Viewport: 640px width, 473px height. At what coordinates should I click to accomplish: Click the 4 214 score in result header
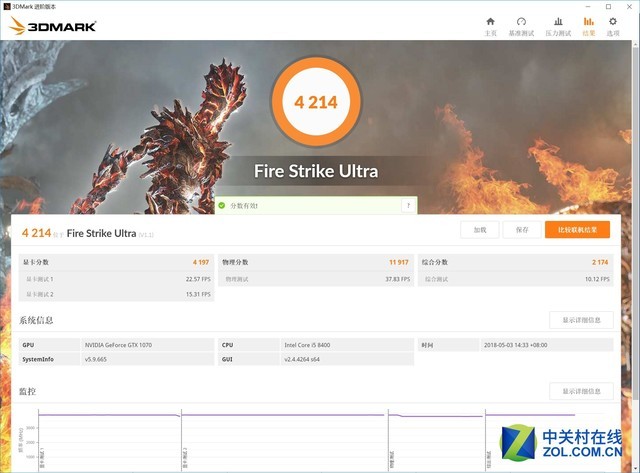(x=36, y=233)
